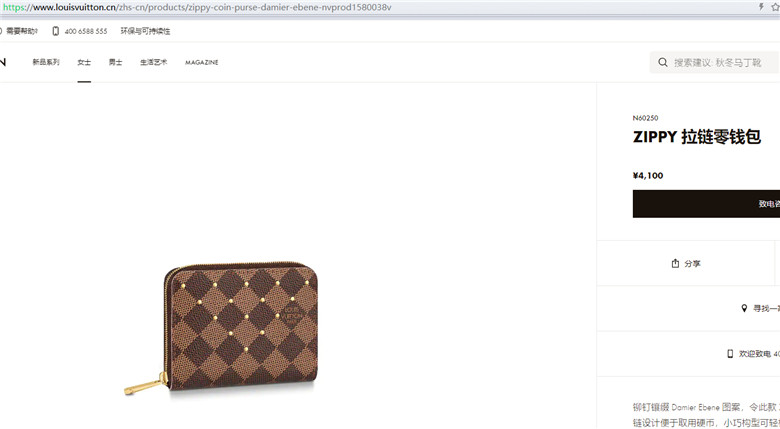Open the MAGAZINE menu item
The width and height of the screenshot is (780, 429).
coord(201,62)
